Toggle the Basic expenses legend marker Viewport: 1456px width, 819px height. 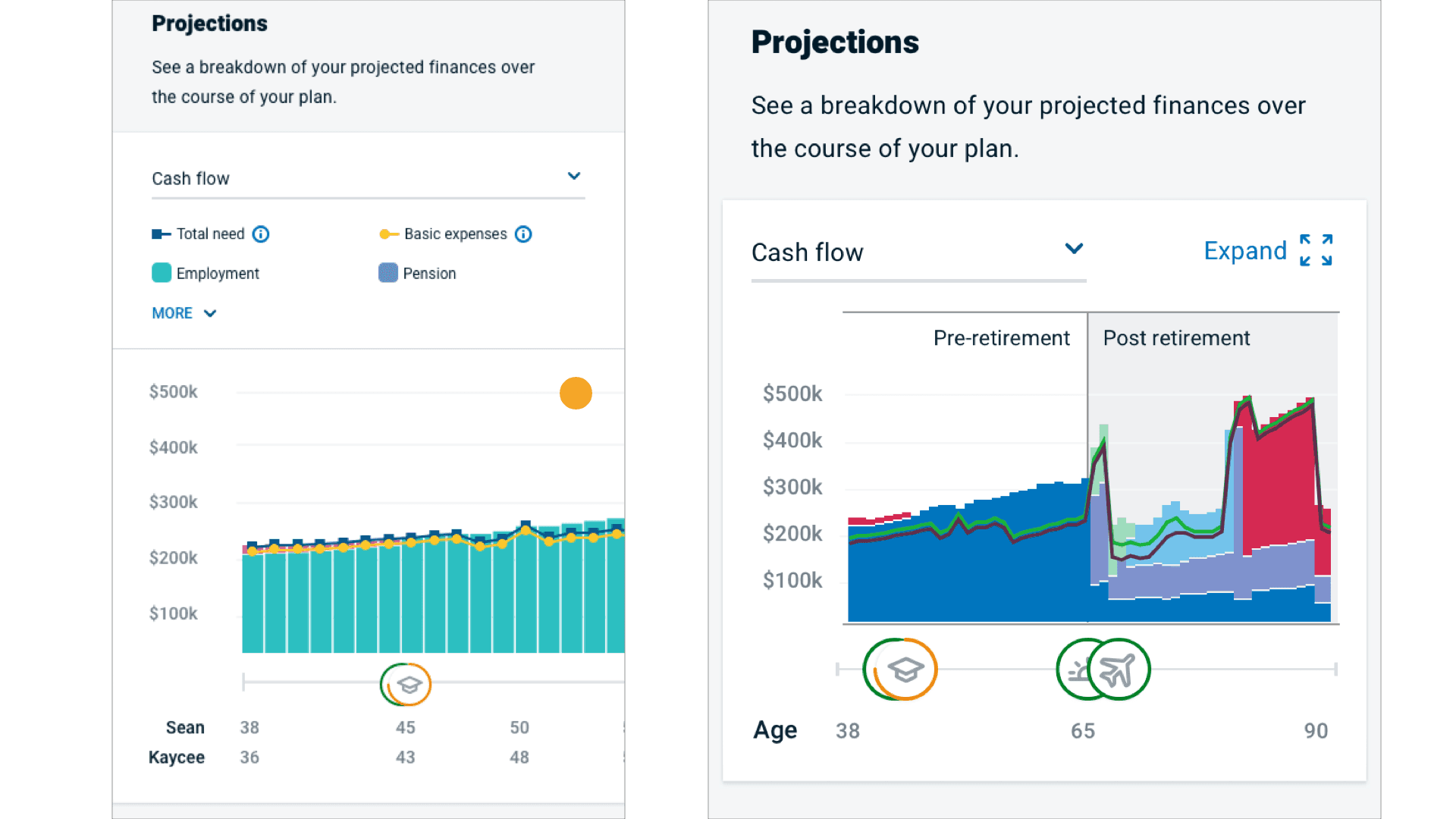pos(389,234)
